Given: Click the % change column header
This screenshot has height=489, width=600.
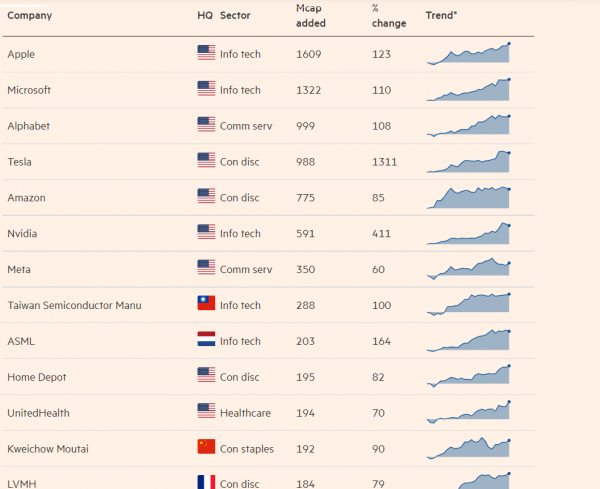Looking at the screenshot, I should [x=389, y=16].
